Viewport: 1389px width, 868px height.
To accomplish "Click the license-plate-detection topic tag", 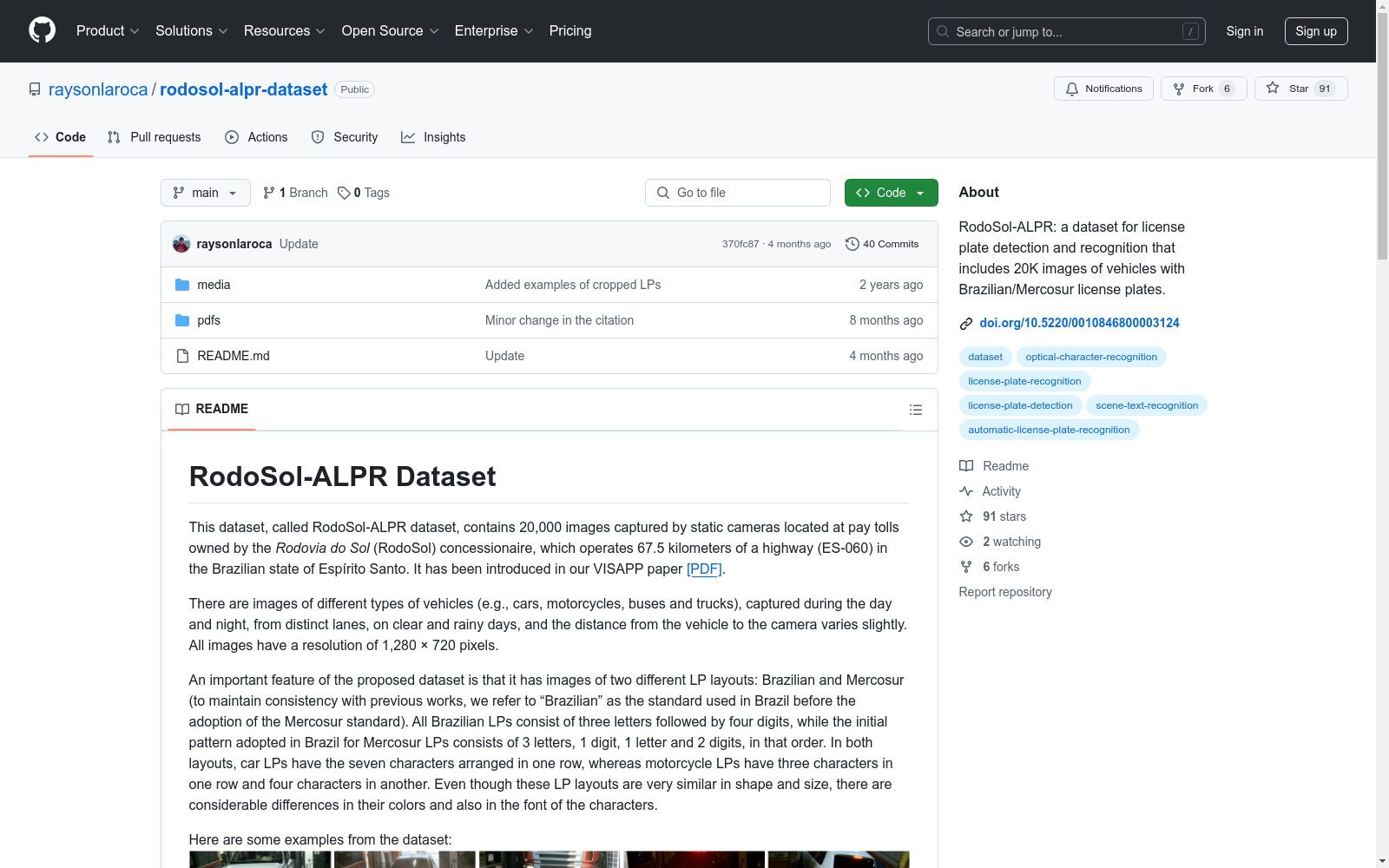I will click(1020, 405).
